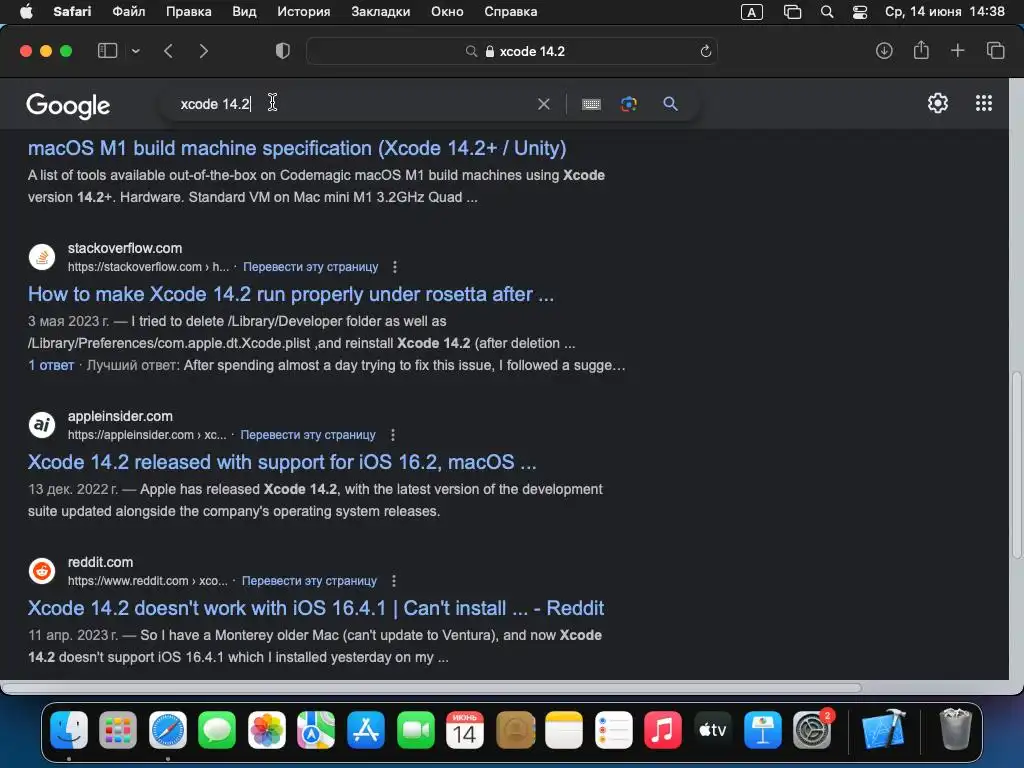Submit search with magnifier icon
Viewport: 1024px width, 768px height.
click(670, 104)
